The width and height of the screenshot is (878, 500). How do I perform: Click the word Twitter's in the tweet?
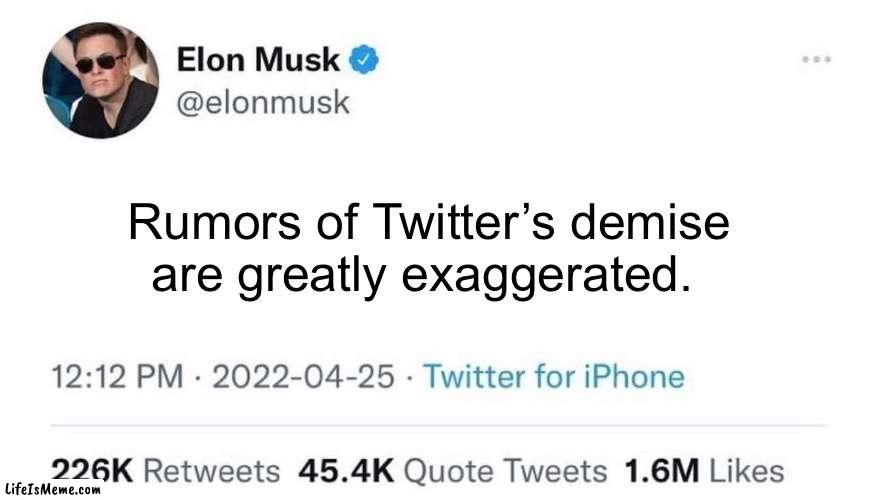coord(436,225)
